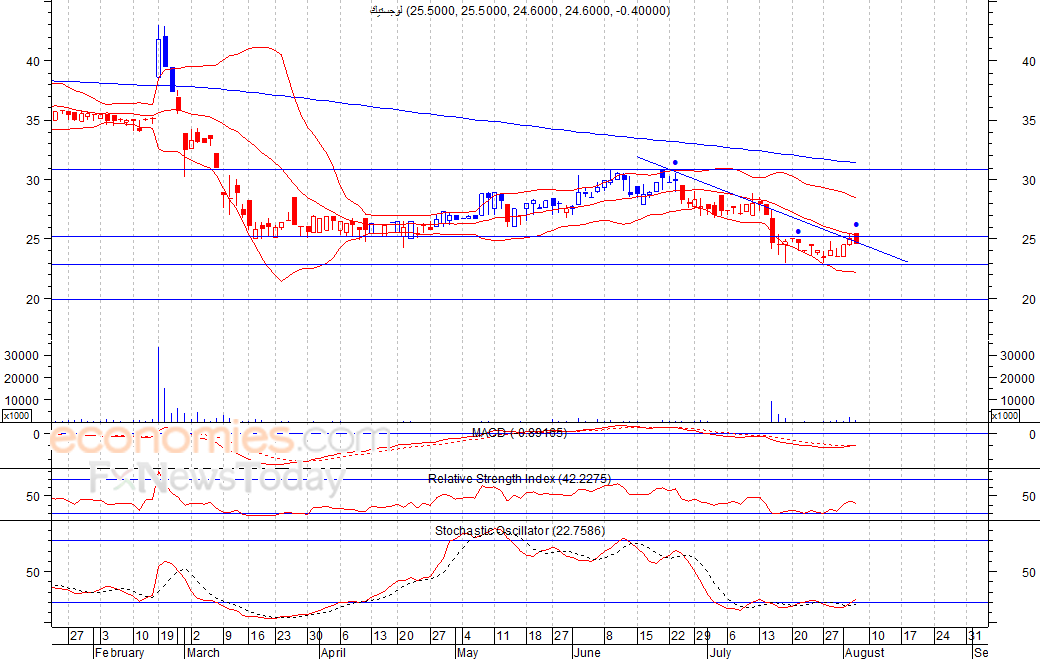Click the economies.com watermark logo

coord(220,440)
